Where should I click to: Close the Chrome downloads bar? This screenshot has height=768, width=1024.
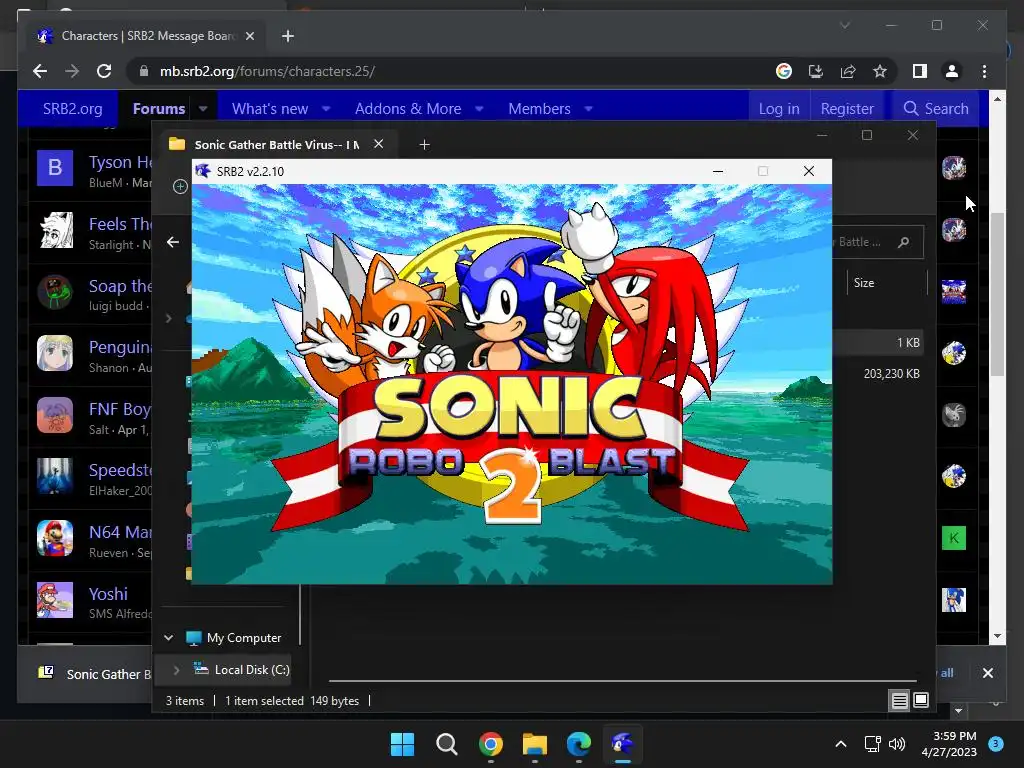pos(987,673)
